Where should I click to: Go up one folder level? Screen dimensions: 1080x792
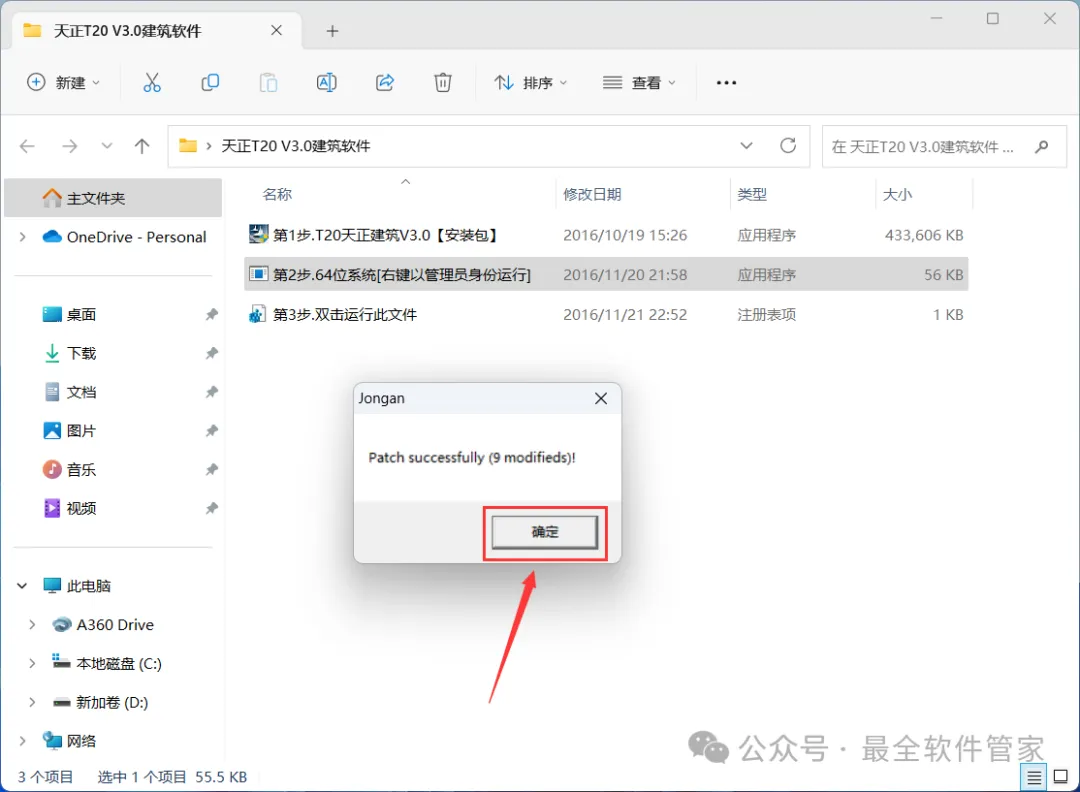click(x=142, y=146)
